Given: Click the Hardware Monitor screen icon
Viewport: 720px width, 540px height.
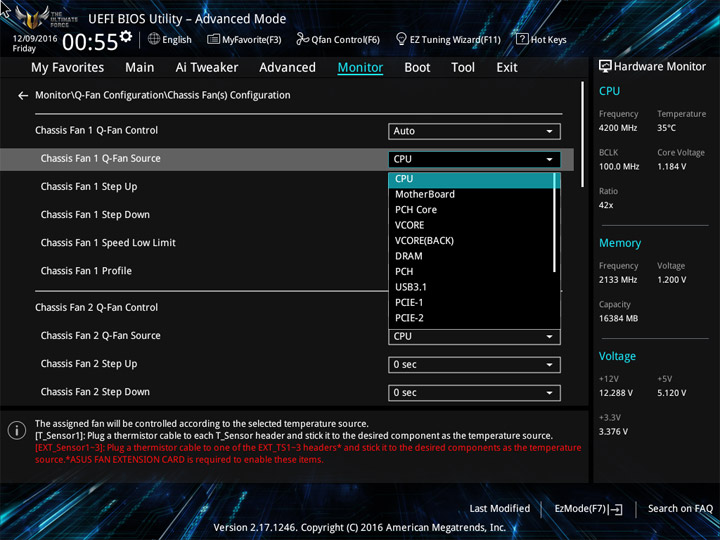Looking at the screenshot, I should point(605,67).
